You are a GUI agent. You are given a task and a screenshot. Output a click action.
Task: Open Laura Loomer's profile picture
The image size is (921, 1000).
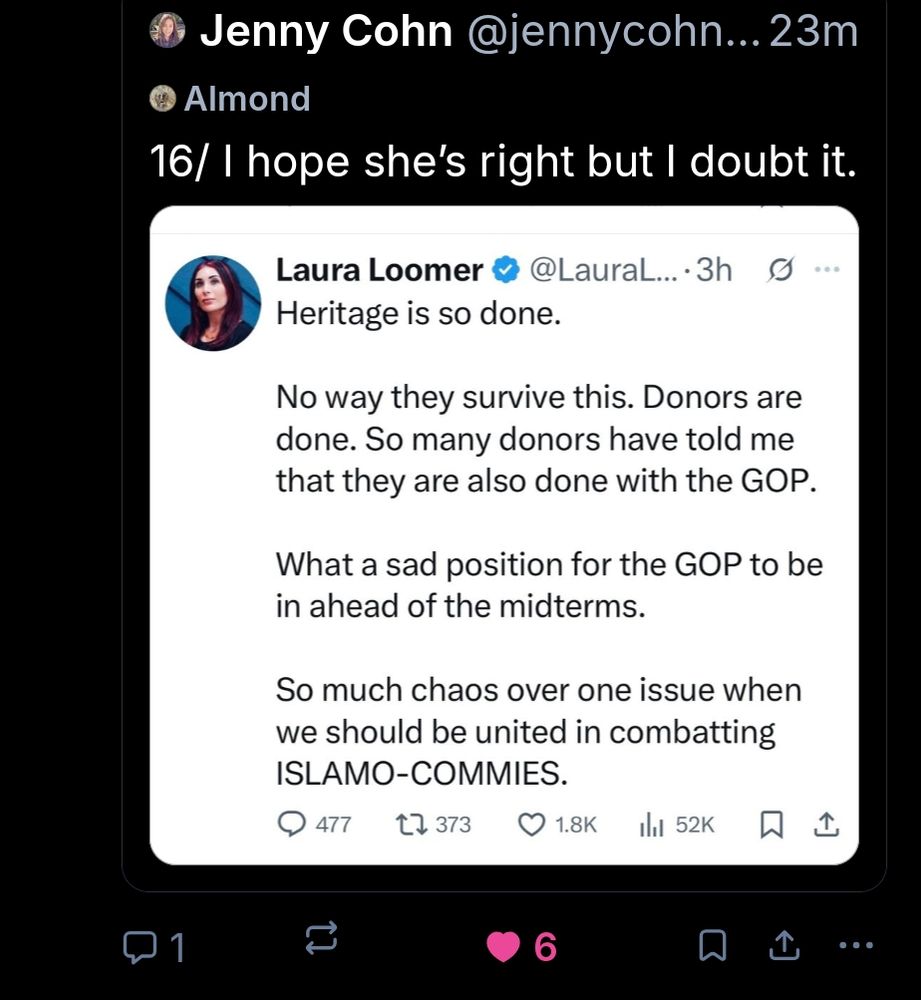click(213, 300)
